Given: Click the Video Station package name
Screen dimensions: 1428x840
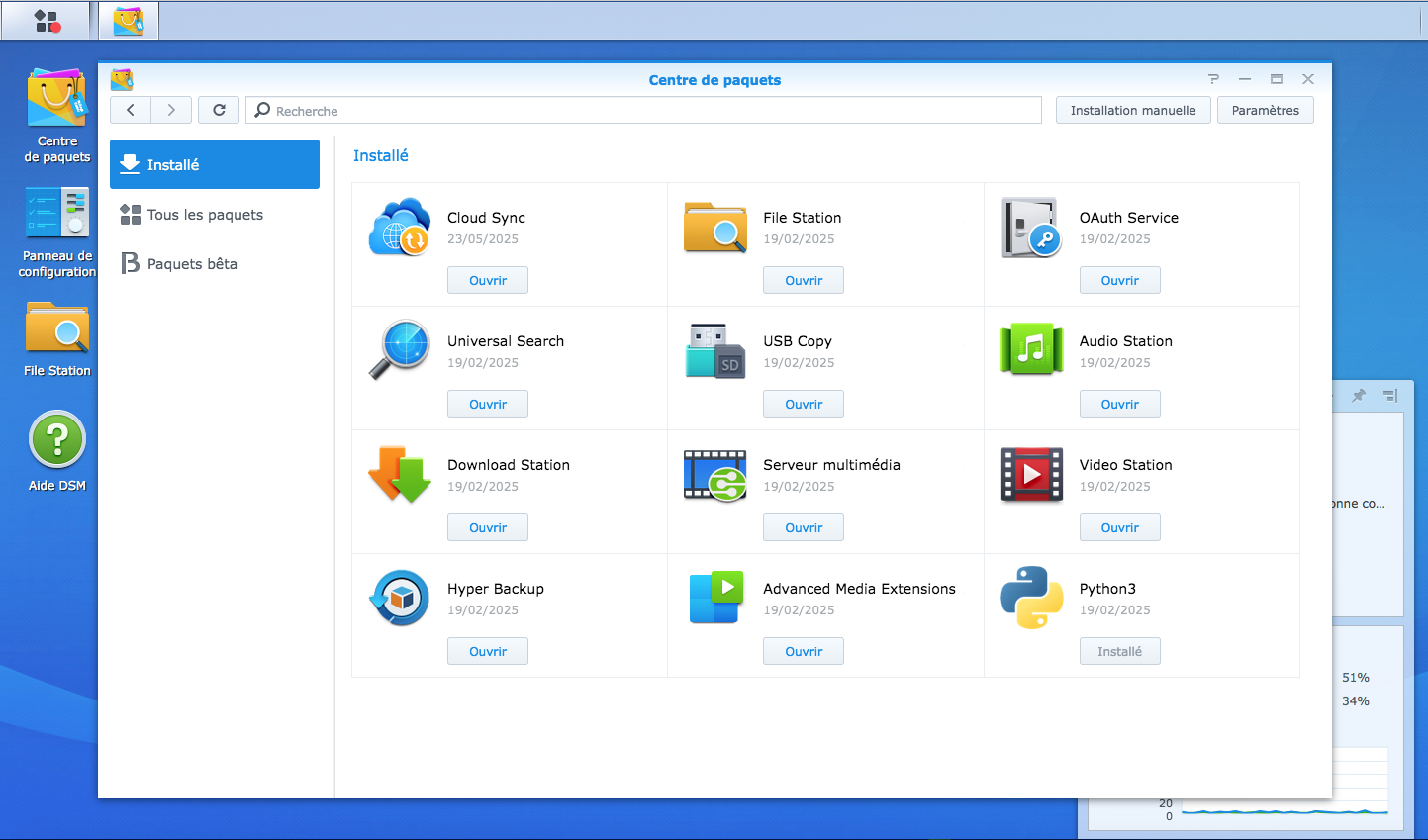Looking at the screenshot, I should click(1125, 465).
